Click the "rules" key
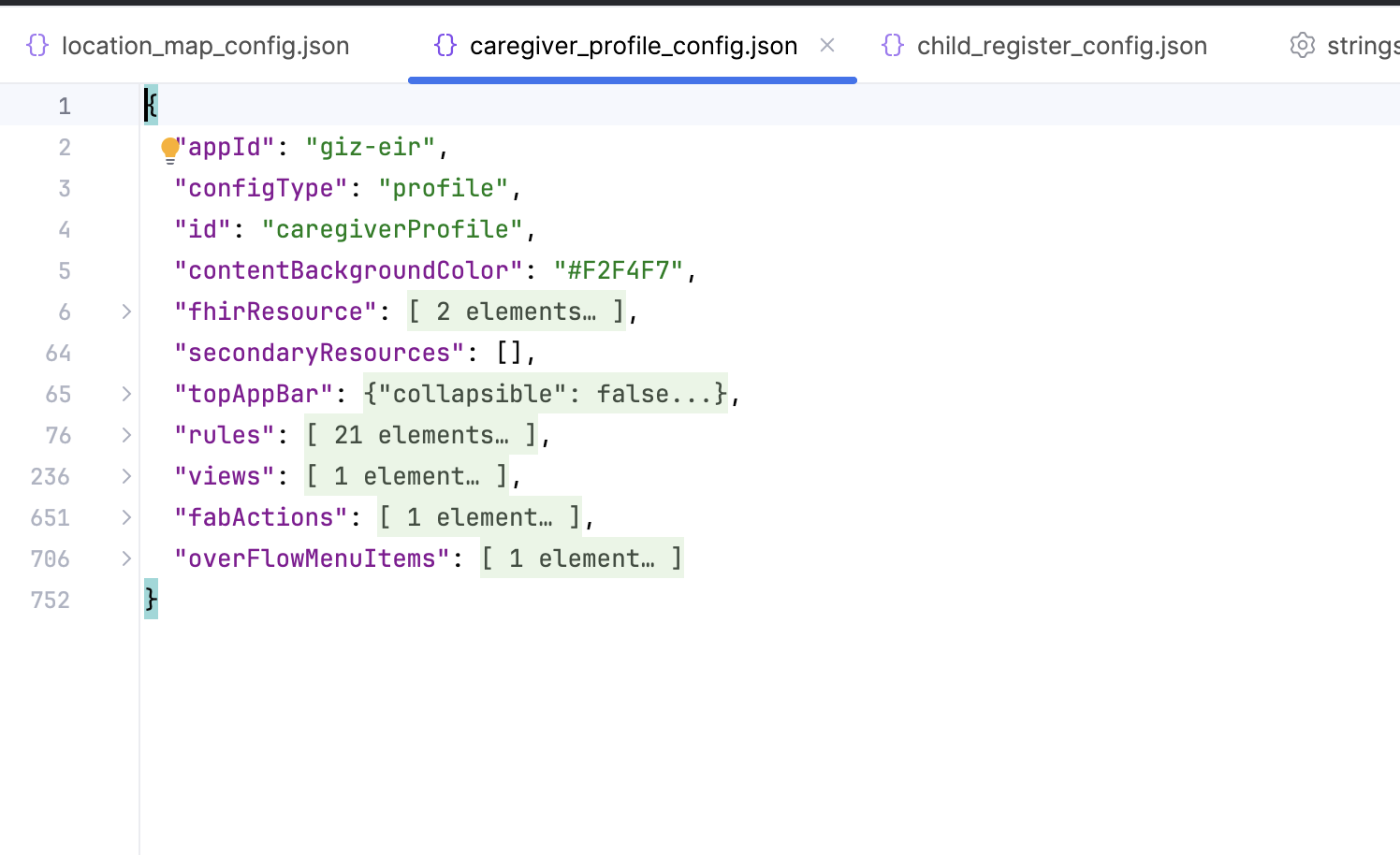This screenshot has width=1400, height=855. pyautogui.click(x=225, y=435)
